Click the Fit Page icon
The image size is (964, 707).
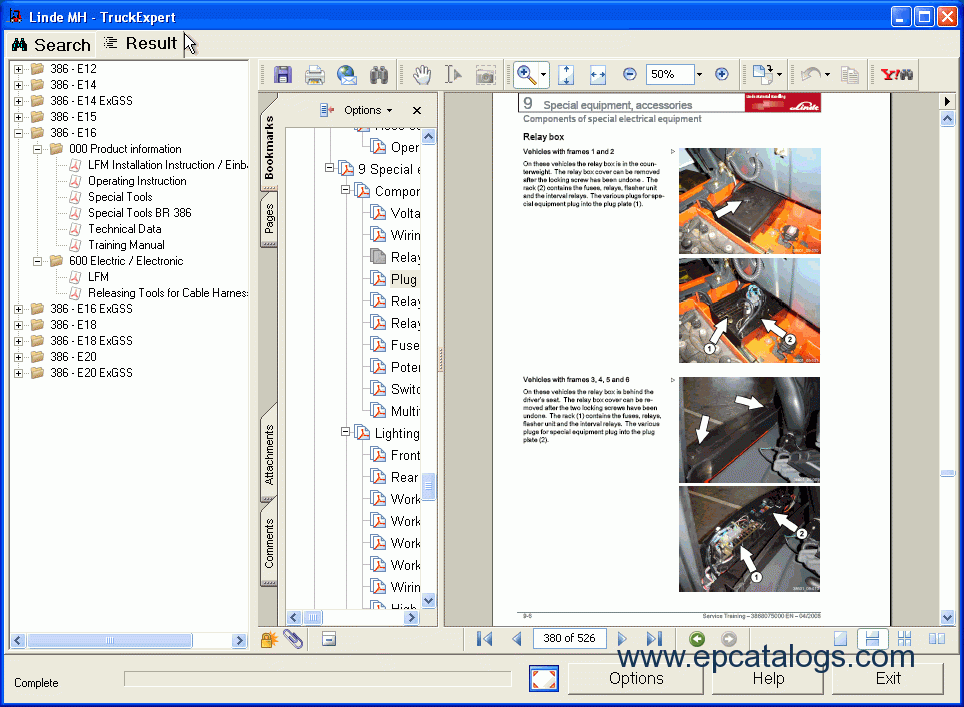566,75
